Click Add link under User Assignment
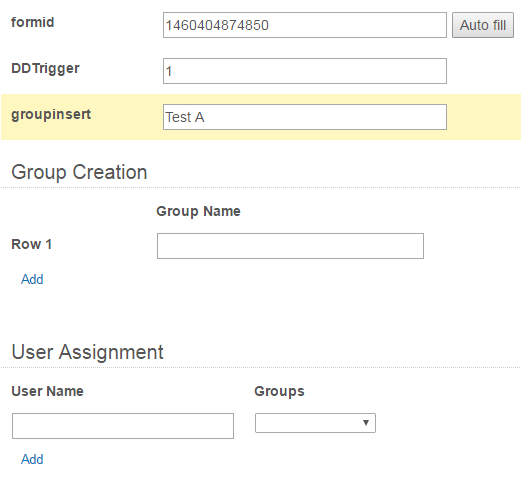Viewport: 521px width, 491px height. (32, 459)
